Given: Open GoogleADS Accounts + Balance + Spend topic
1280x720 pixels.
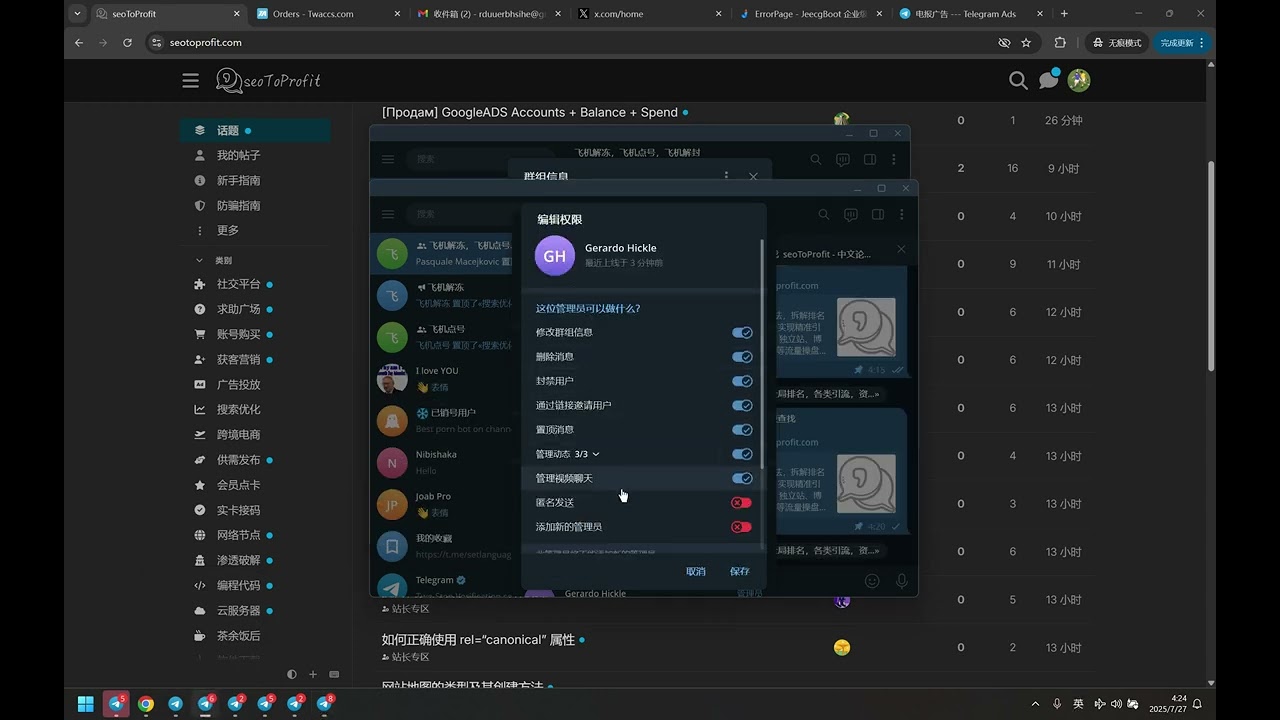Looking at the screenshot, I should tap(530, 112).
